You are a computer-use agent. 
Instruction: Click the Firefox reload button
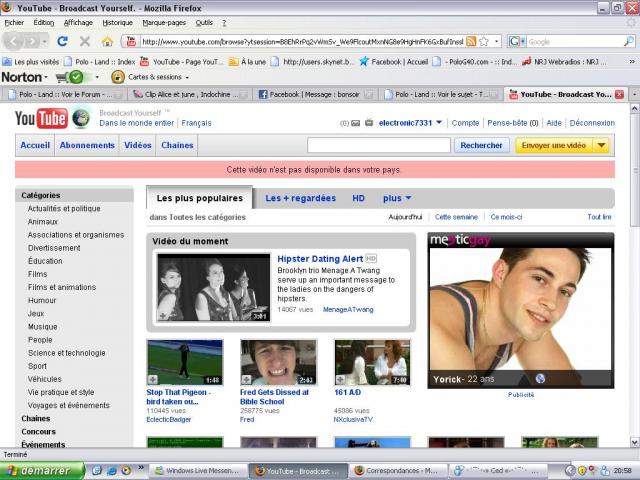coord(62,41)
